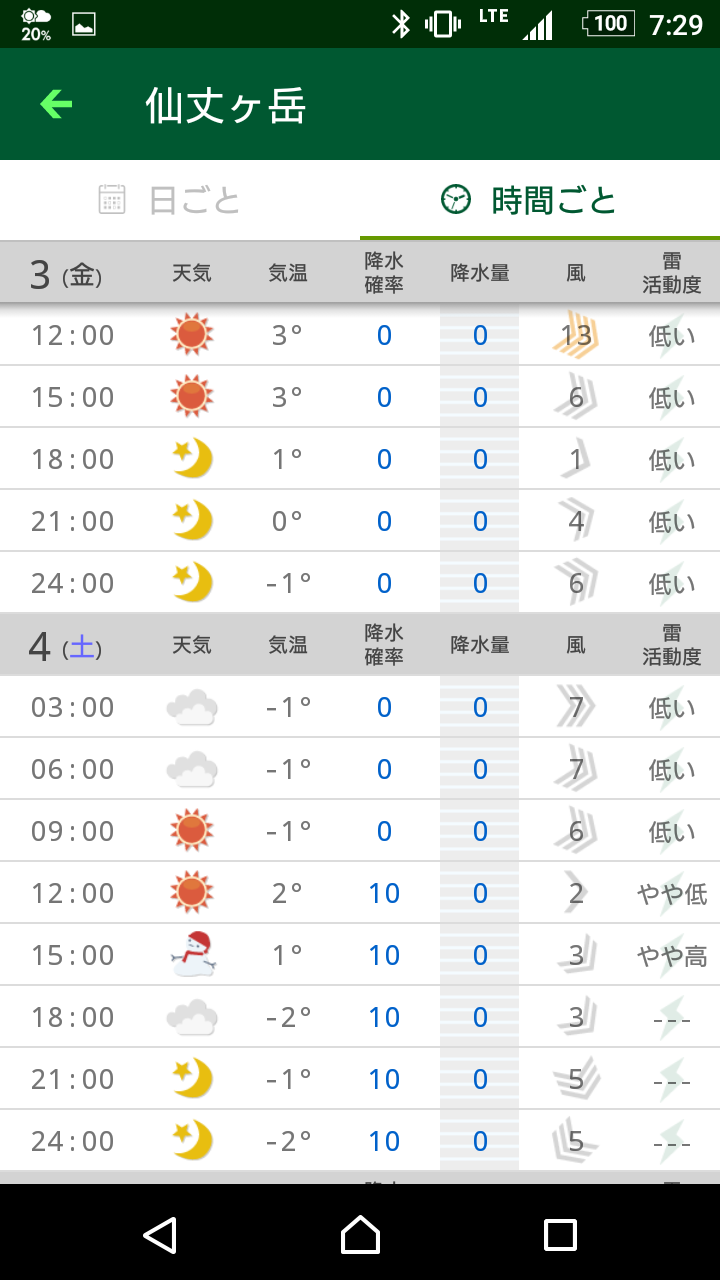Tap the orange wind arrow showing 13
This screenshot has width=720, height=1280.
click(576, 335)
